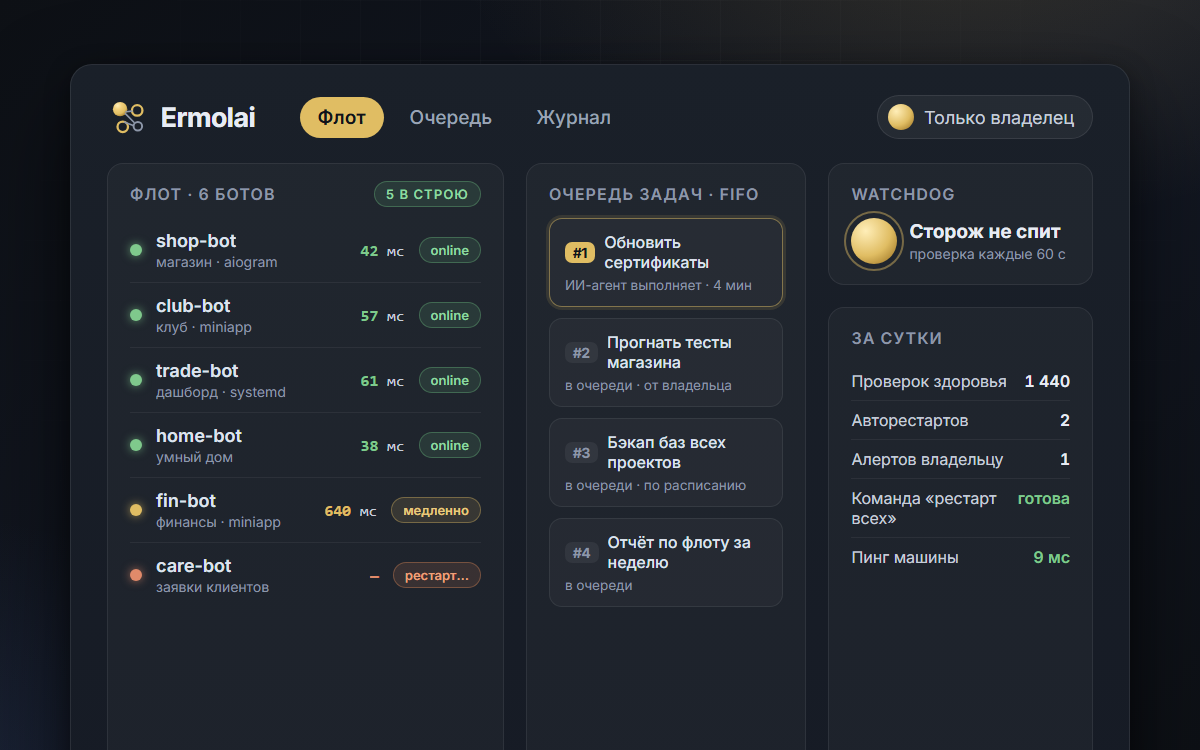Click the #2 task number badge
This screenshot has height=750, width=1200.
[x=581, y=353]
